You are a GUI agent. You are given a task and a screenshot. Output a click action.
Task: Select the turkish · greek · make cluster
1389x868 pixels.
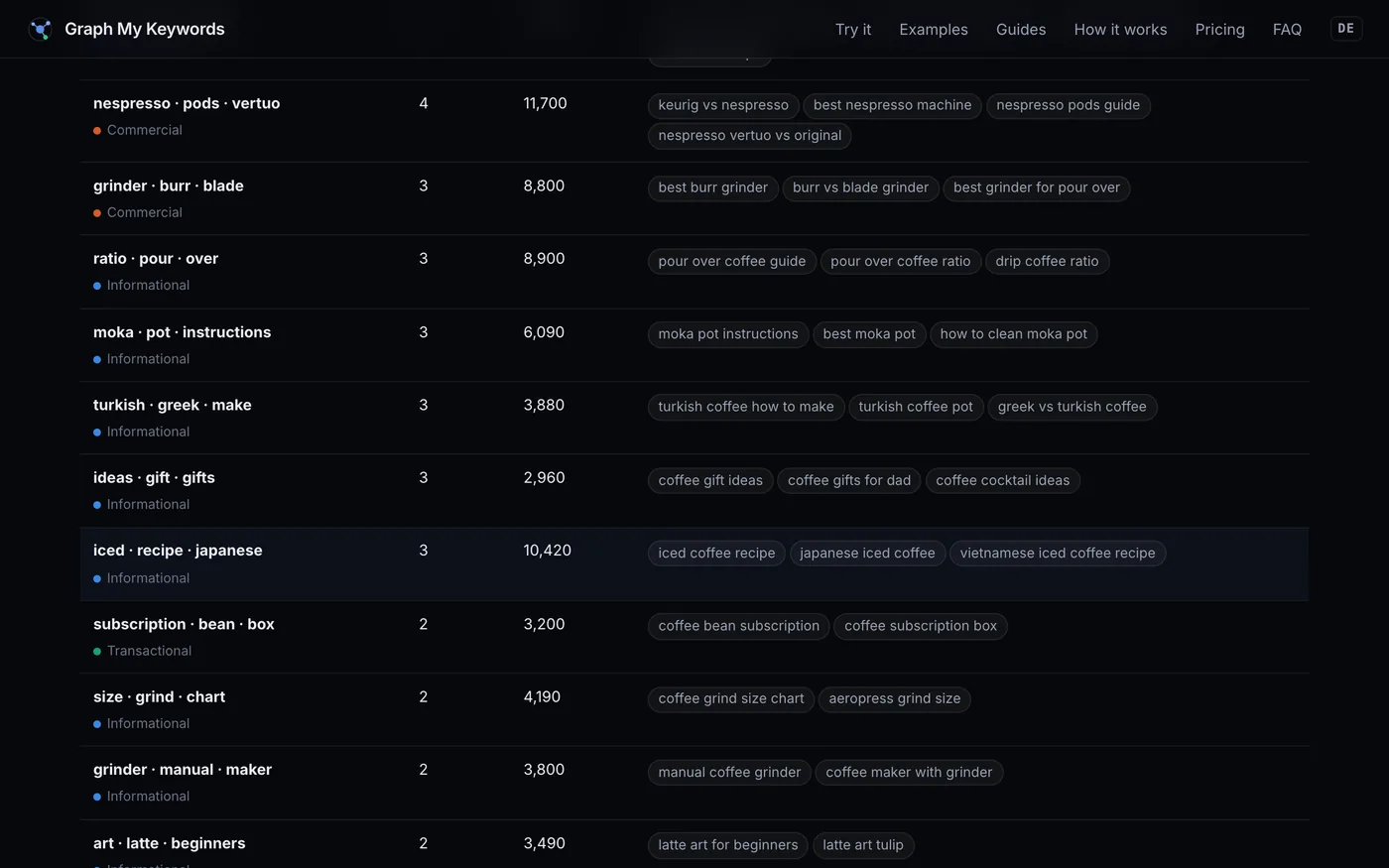coord(172,405)
